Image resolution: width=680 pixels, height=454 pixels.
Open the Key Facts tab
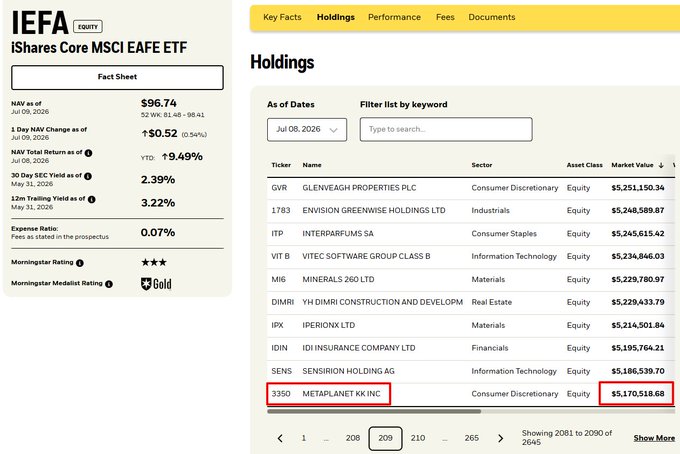coord(282,17)
